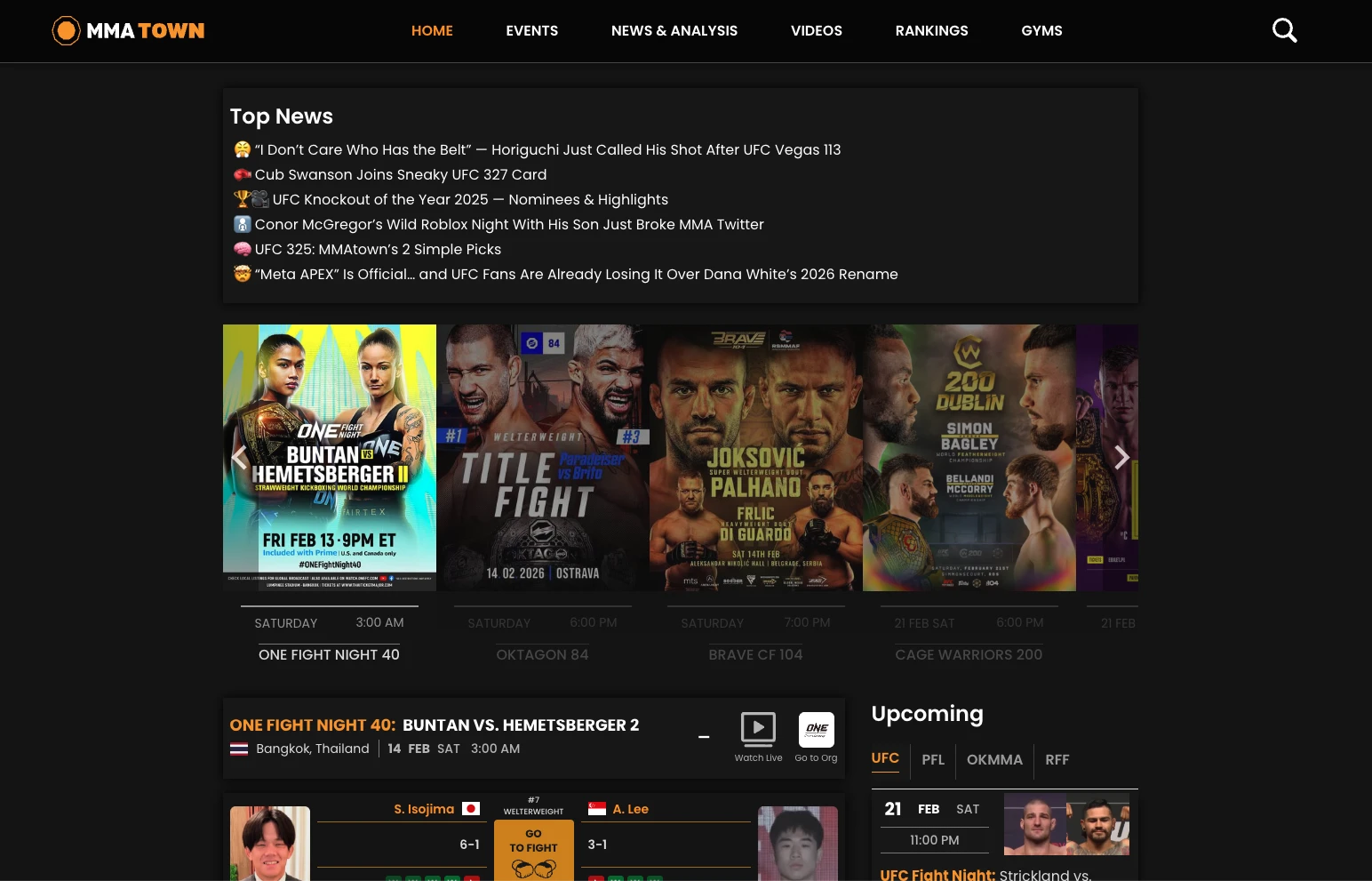Go to the Home menu item
Viewport: 1372px width, 881px height.
(432, 30)
